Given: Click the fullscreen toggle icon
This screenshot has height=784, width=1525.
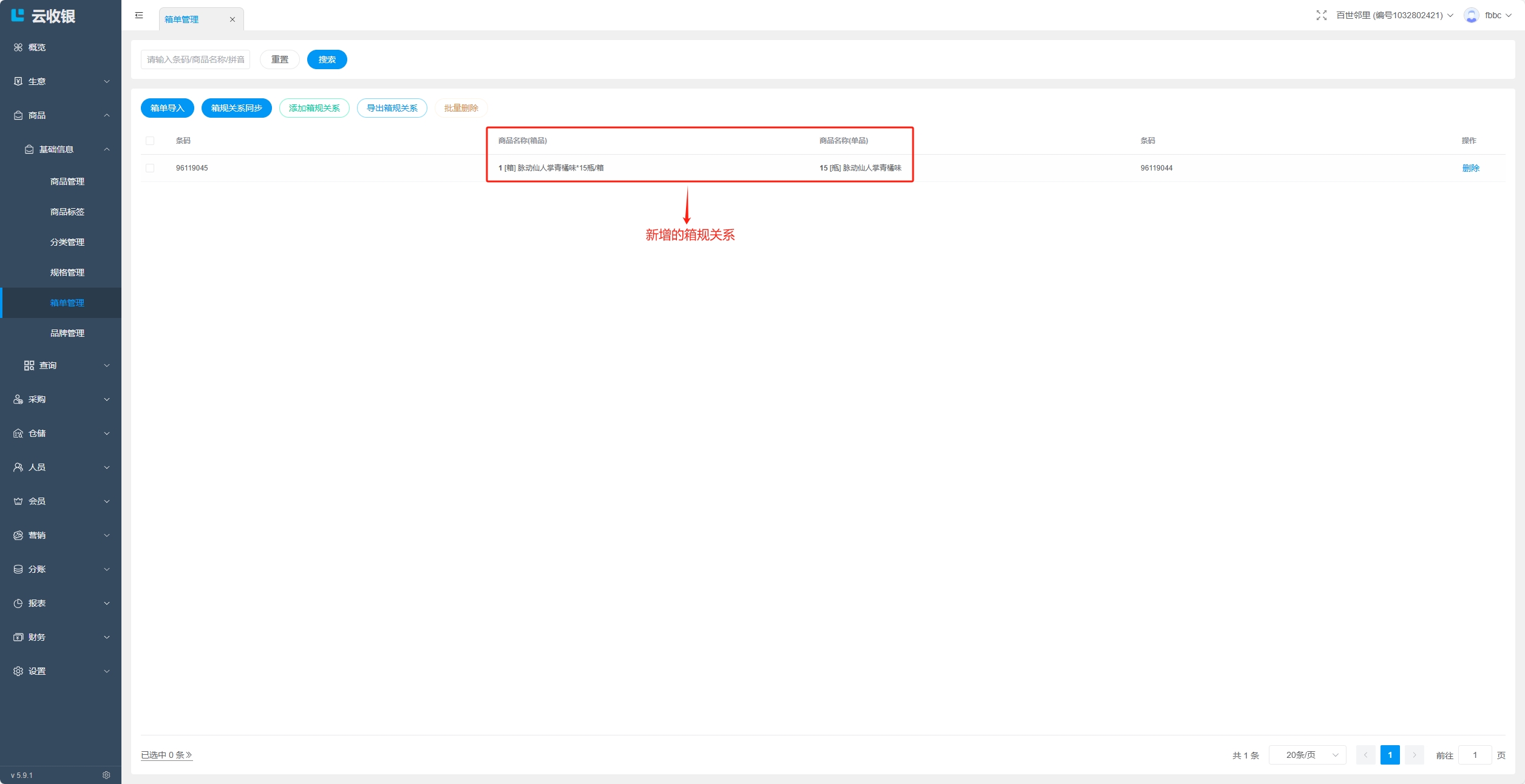Looking at the screenshot, I should pos(1321,15).
